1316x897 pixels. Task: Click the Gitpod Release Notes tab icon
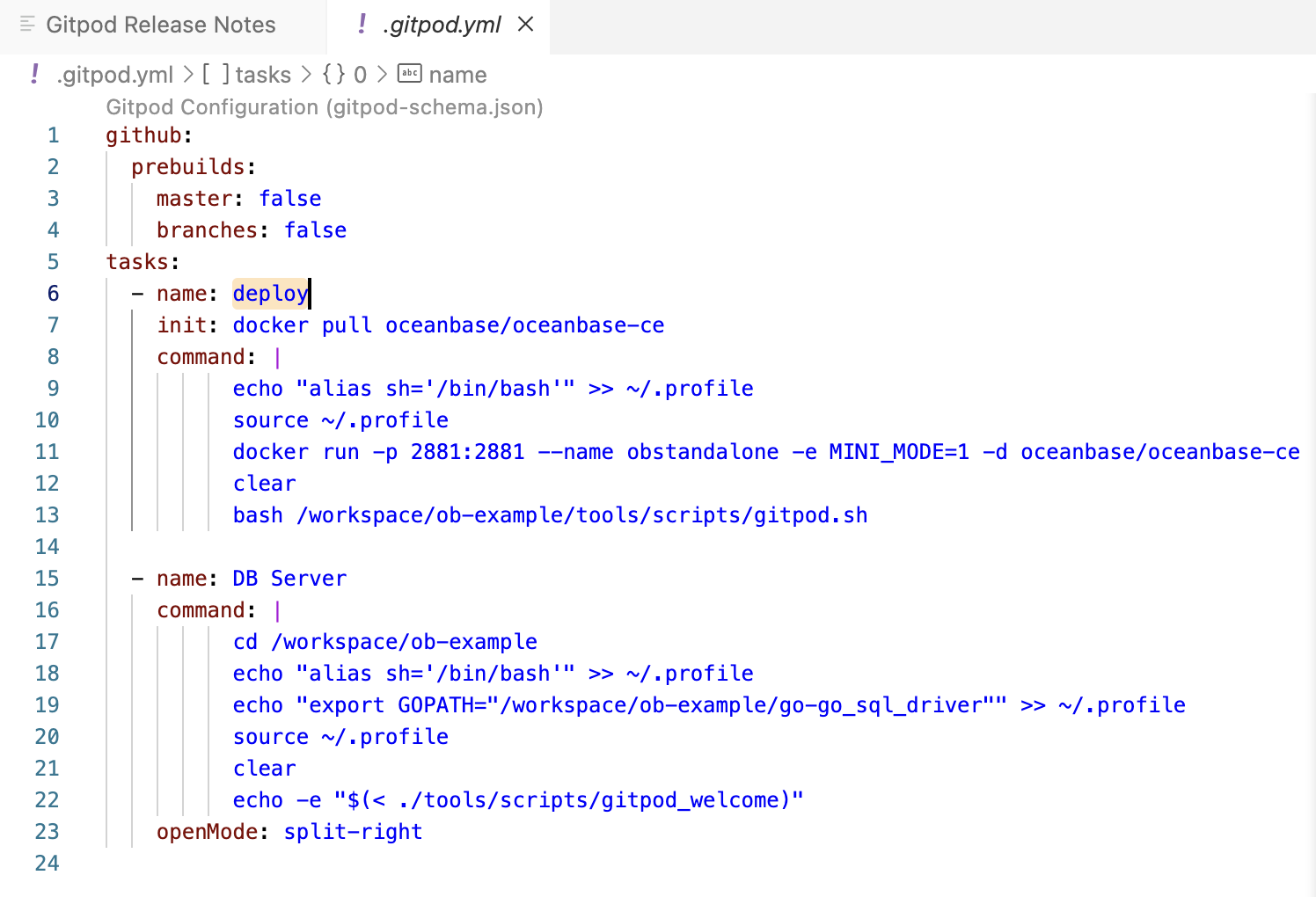27,25
